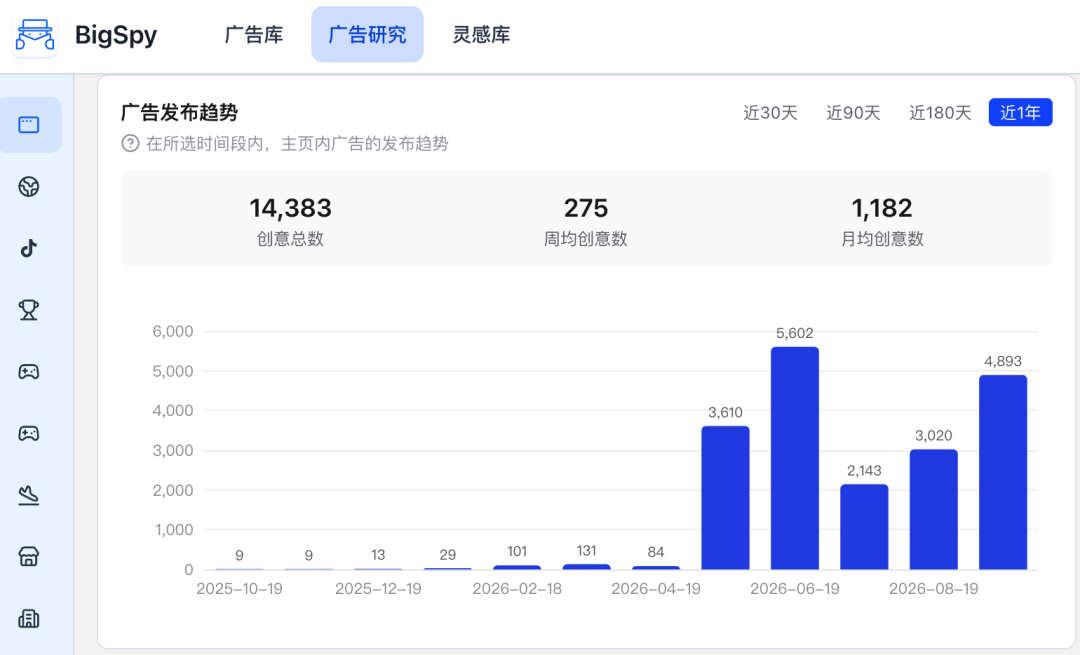1080x655 pixels.
Task: Choose the 近90天 range
Action: point(853,112)
